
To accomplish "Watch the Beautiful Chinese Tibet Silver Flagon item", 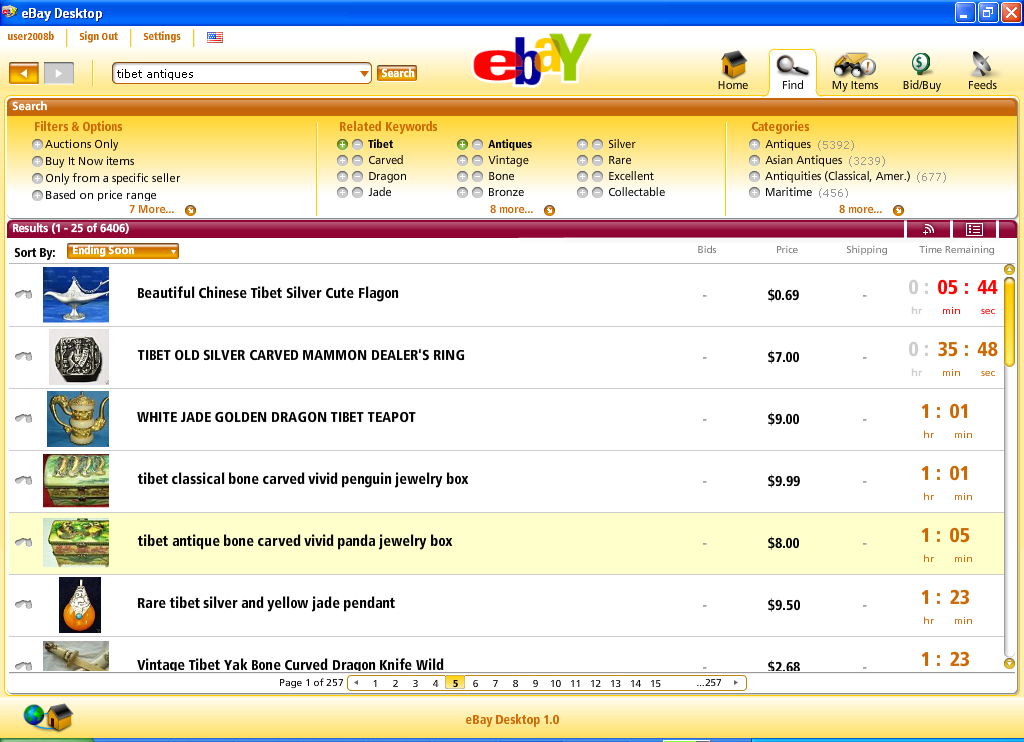I will pos(24,294).
